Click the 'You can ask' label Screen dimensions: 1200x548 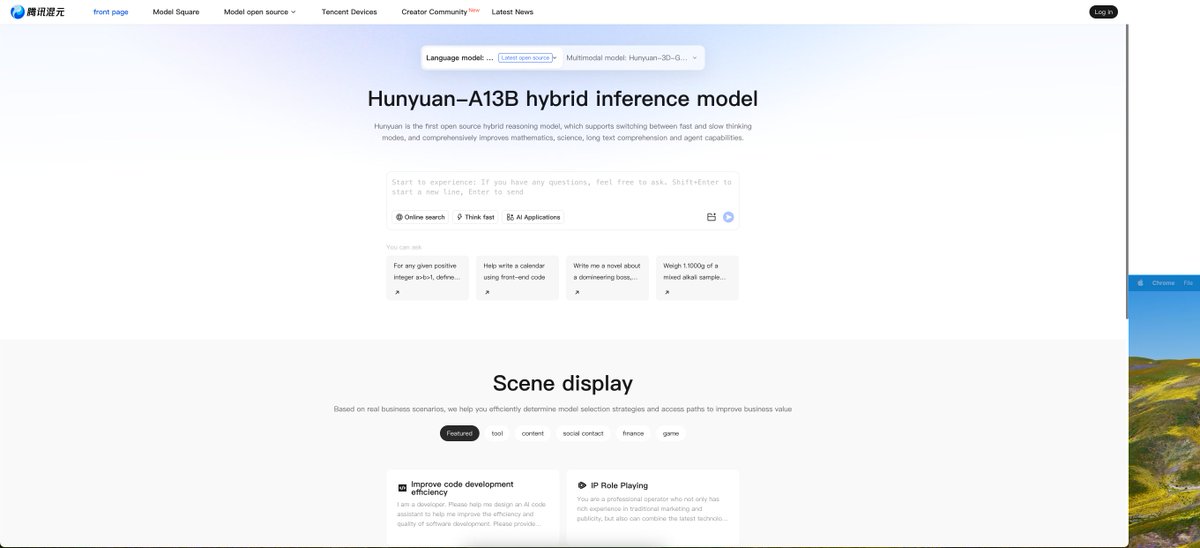(x=404, y=247)
